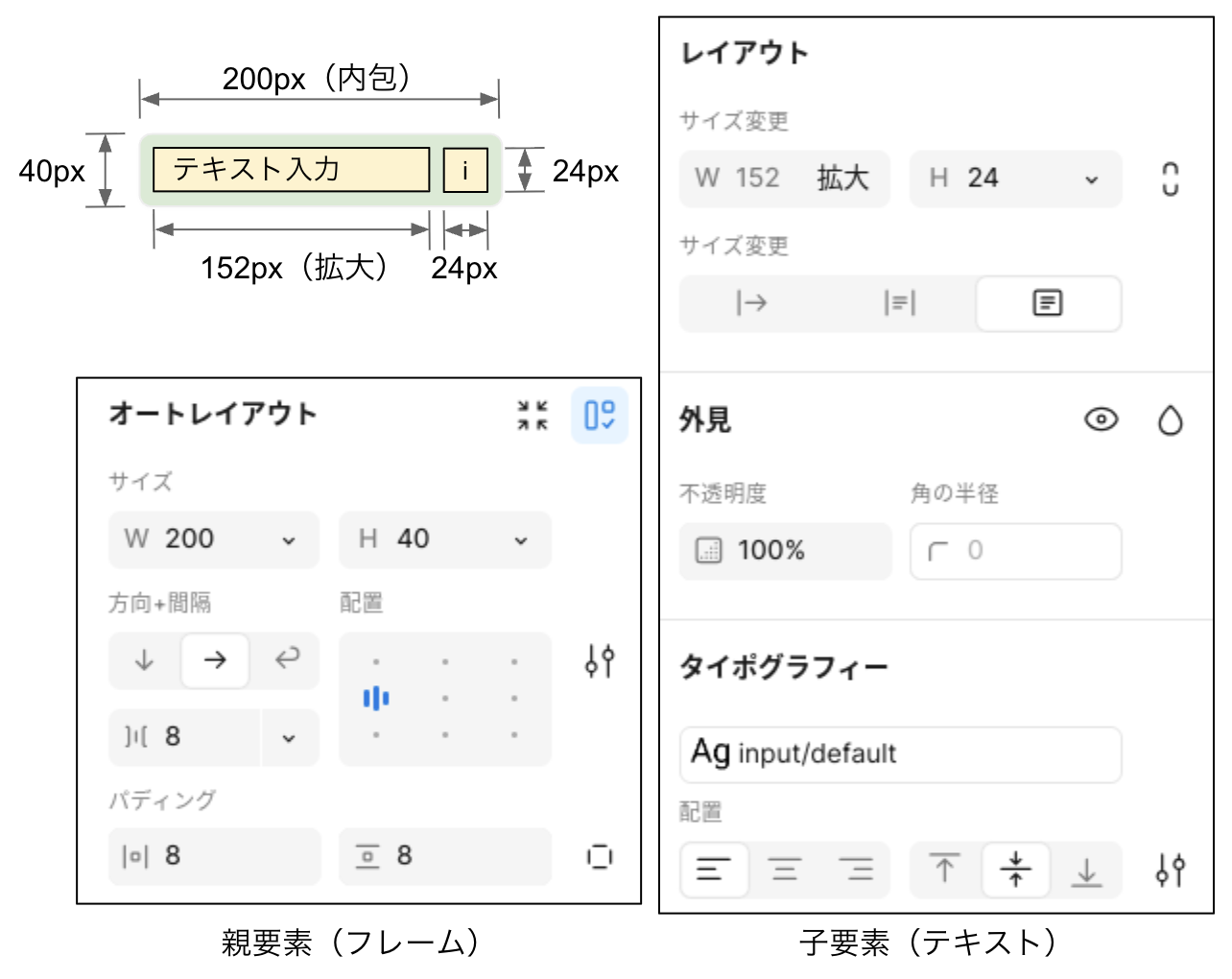Open typography advanced settings icon
1232x979 pixels.
[x=1170, y=870]
